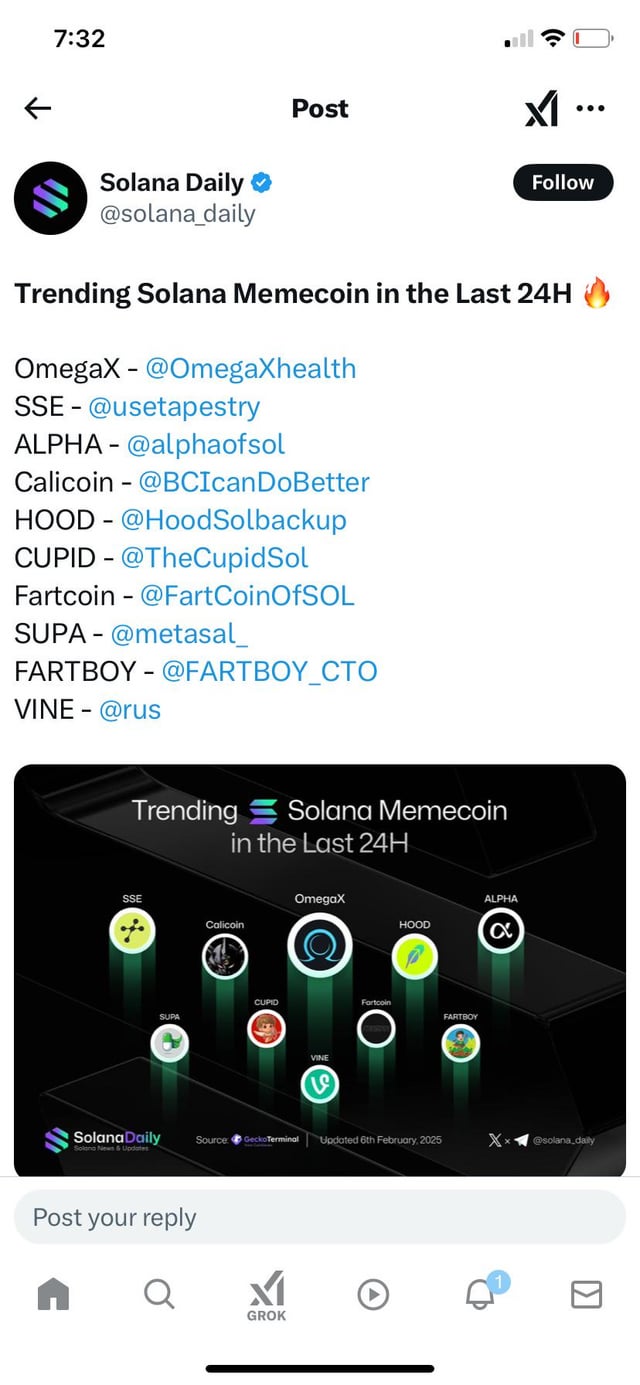Tap the @HoodSolbackup mention
The width and height of the screenshot is (640, 1385).
[x=233, y=520]
